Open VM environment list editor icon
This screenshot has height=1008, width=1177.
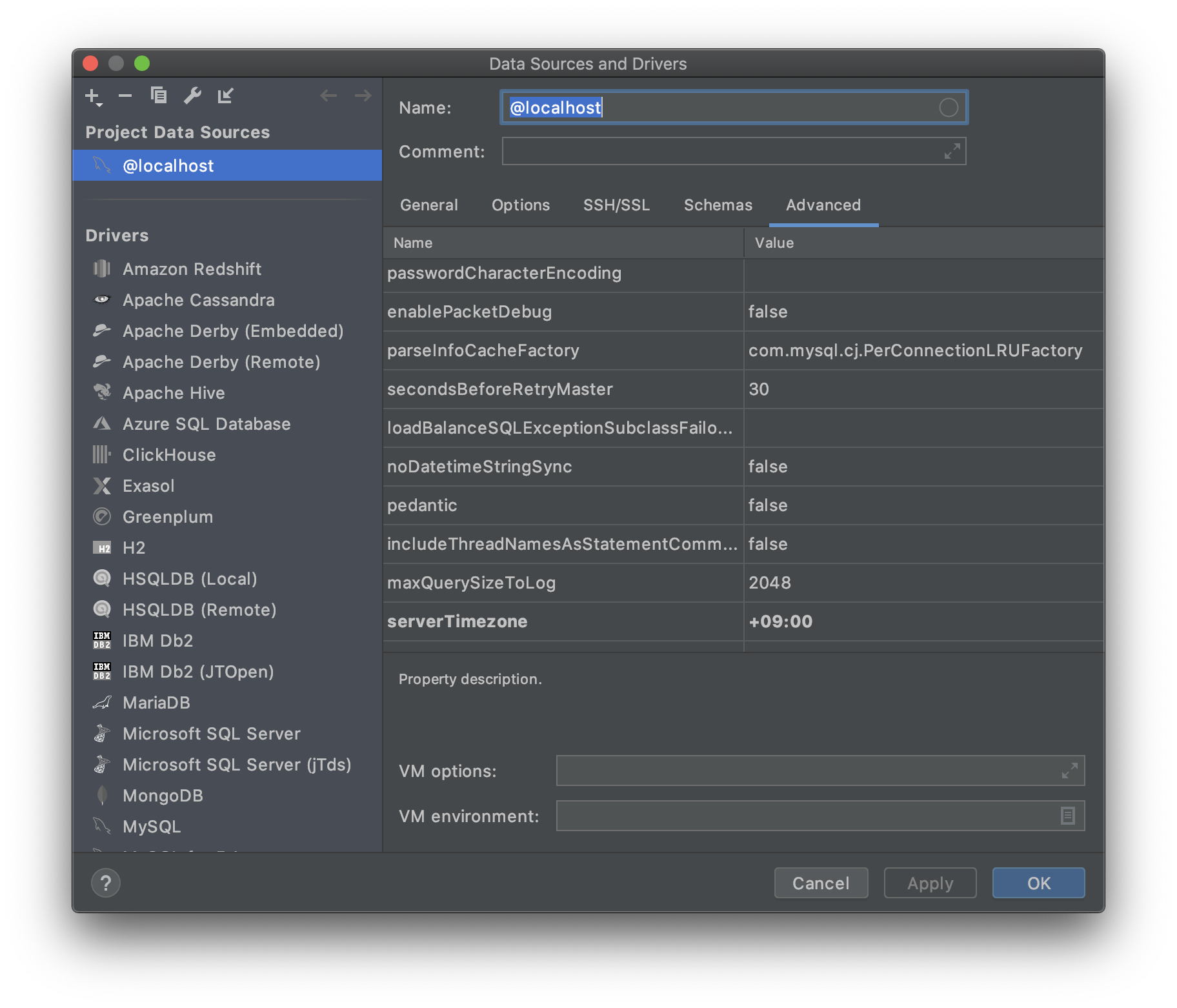1068,816
